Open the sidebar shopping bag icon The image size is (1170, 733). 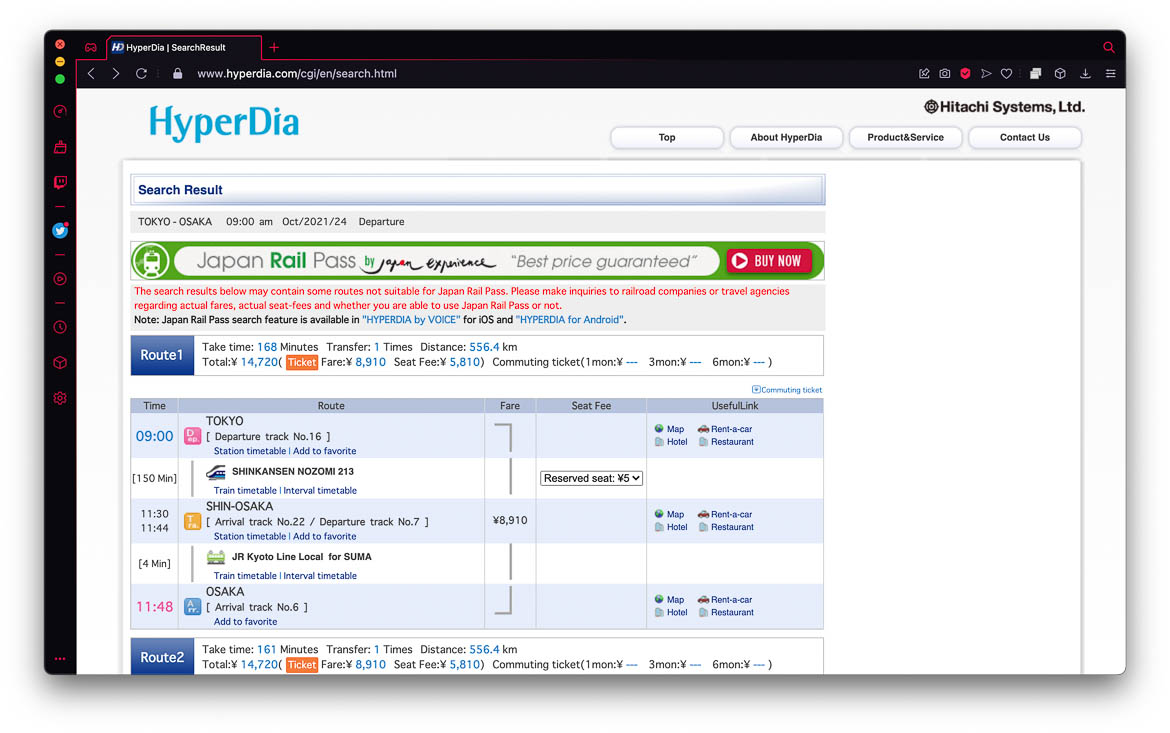(x=60, y=146)
